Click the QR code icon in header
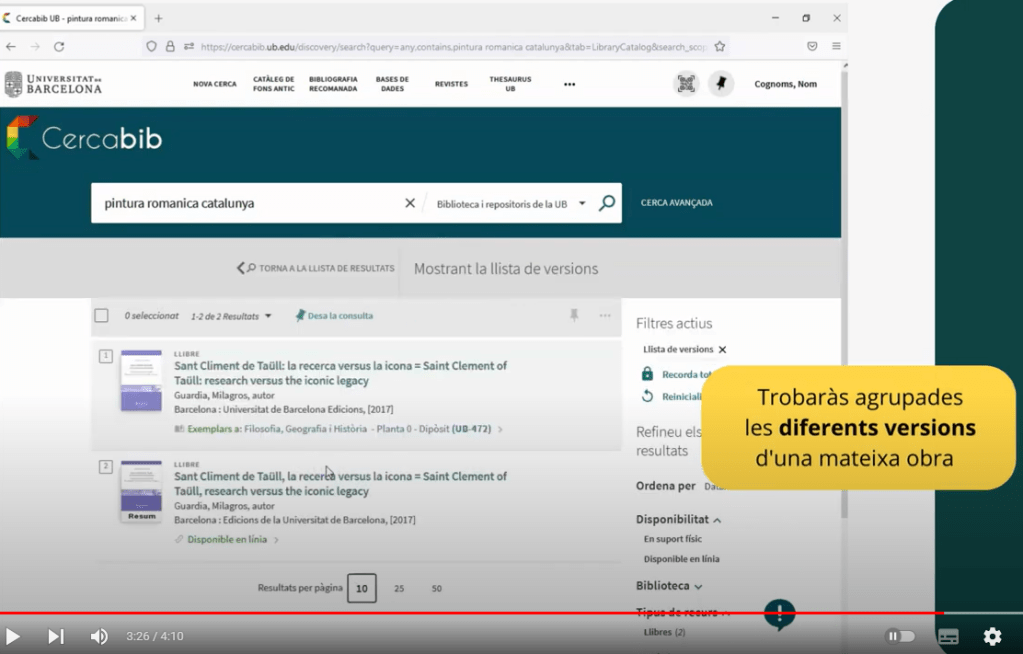Viewport: 1023px width, 654px height. pos(686,84)
